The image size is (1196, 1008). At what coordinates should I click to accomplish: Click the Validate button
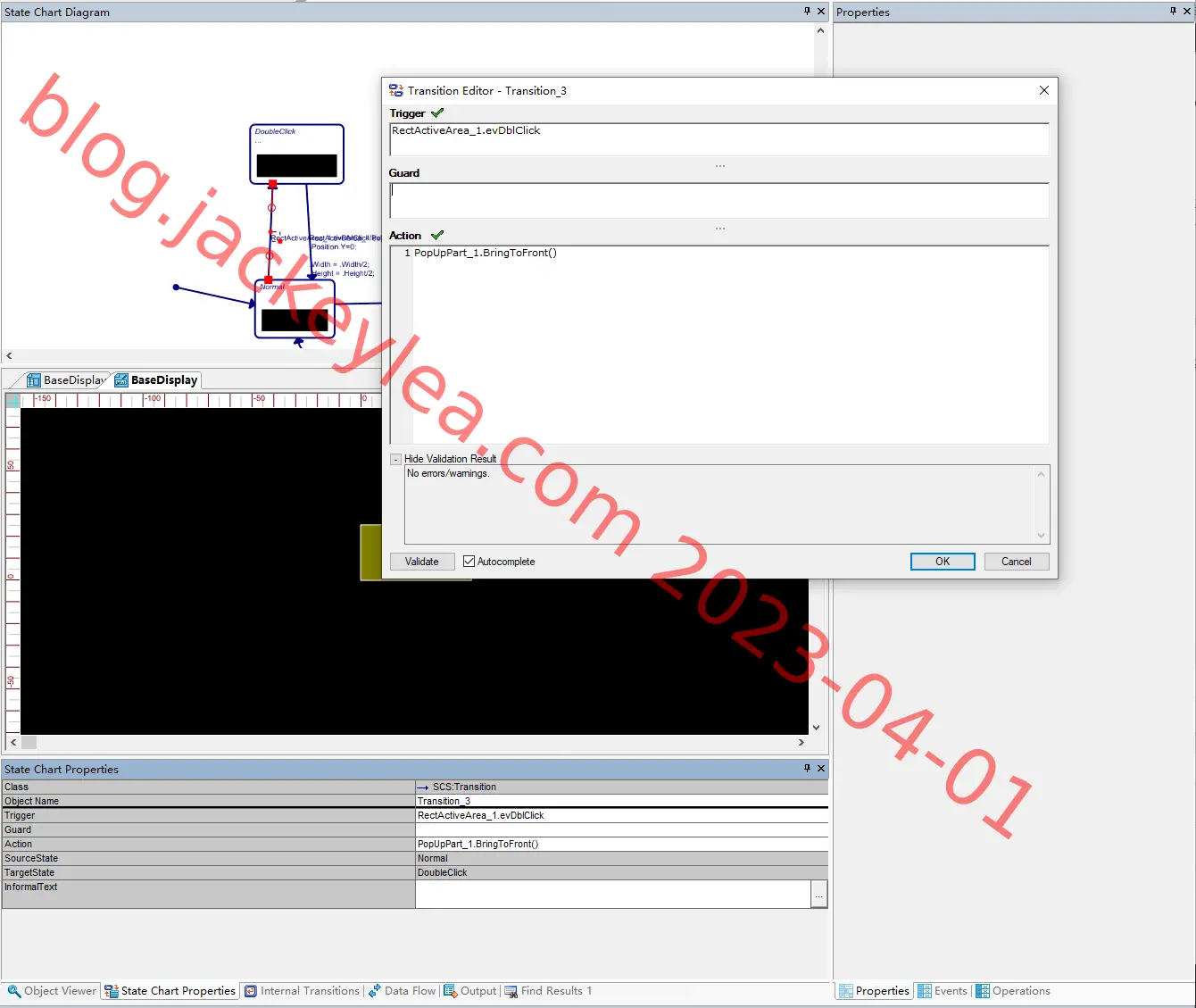tap(422, 562)
